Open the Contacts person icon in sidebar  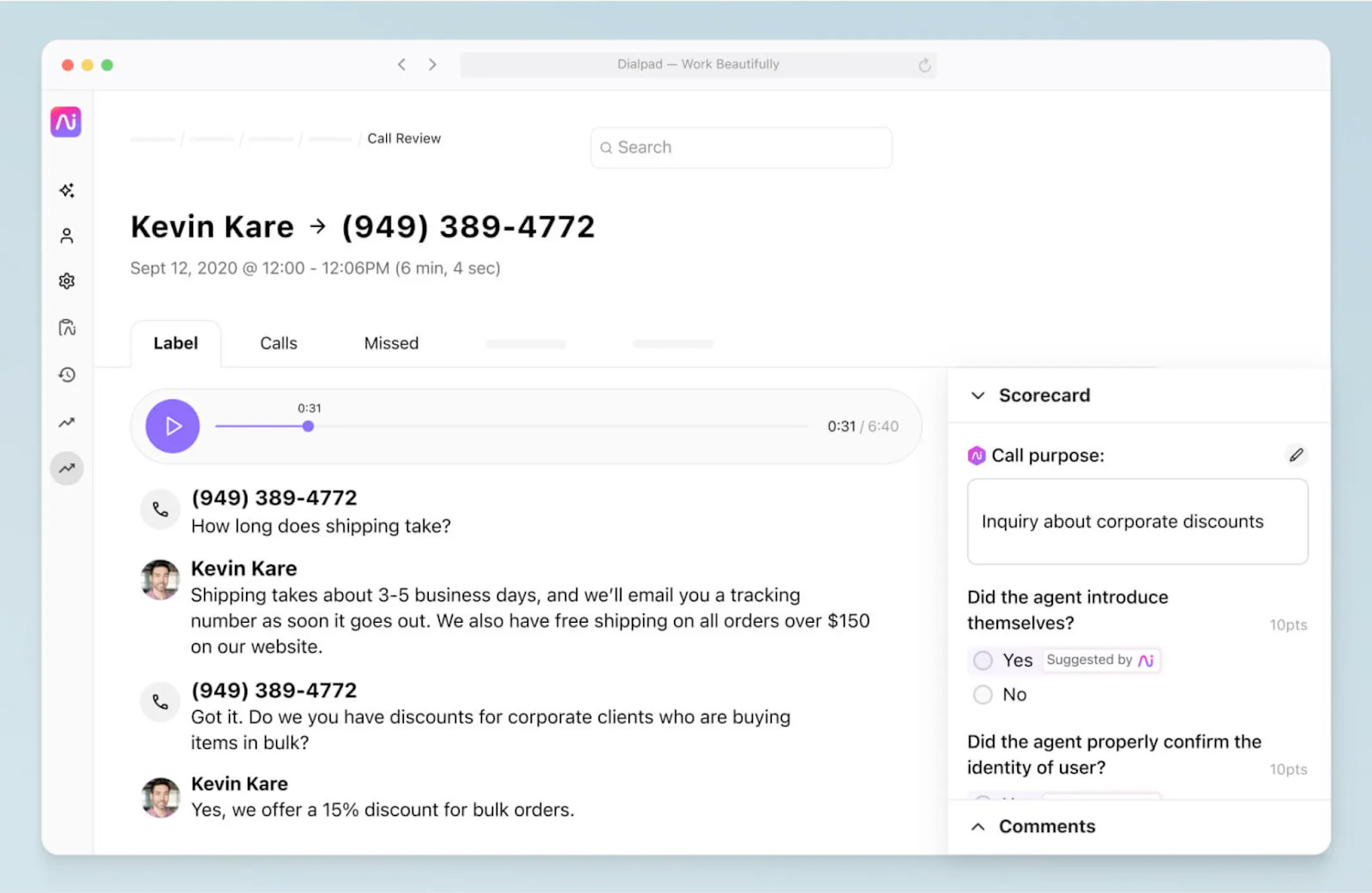coord(66,235)
